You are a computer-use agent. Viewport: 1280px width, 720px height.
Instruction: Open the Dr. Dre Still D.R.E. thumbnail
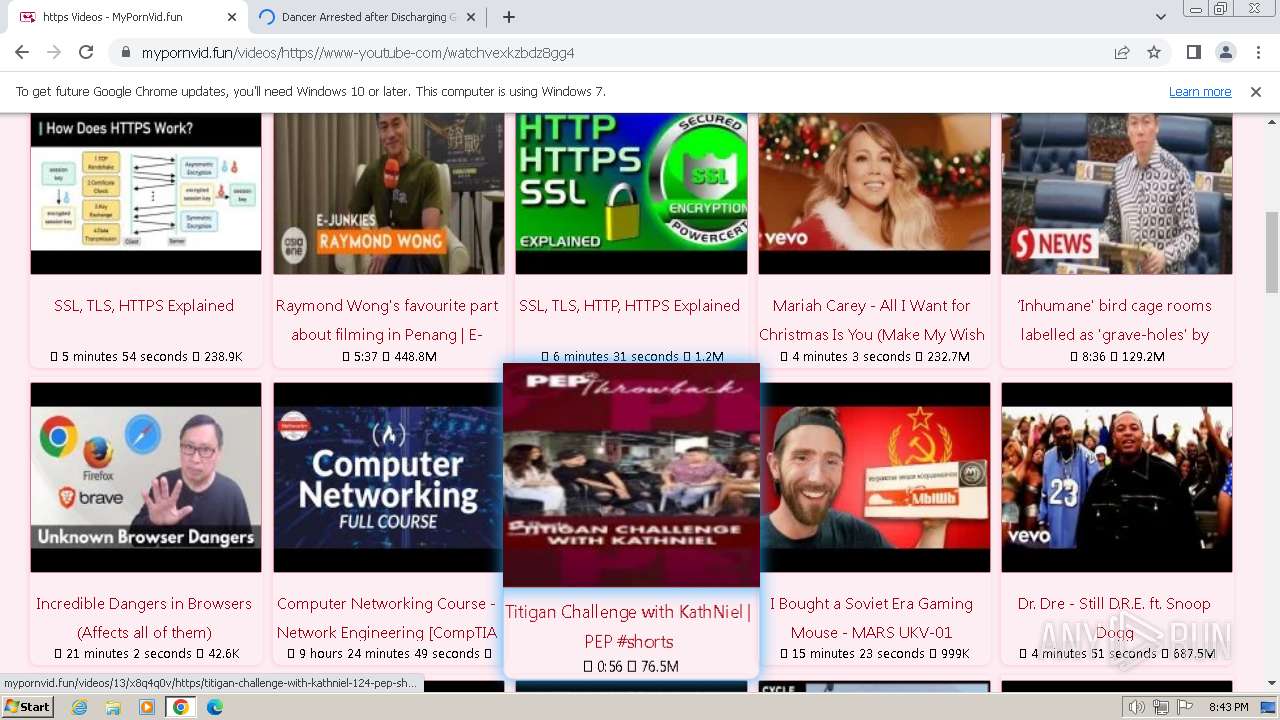pyautogui.click(x=1117, y=477)
